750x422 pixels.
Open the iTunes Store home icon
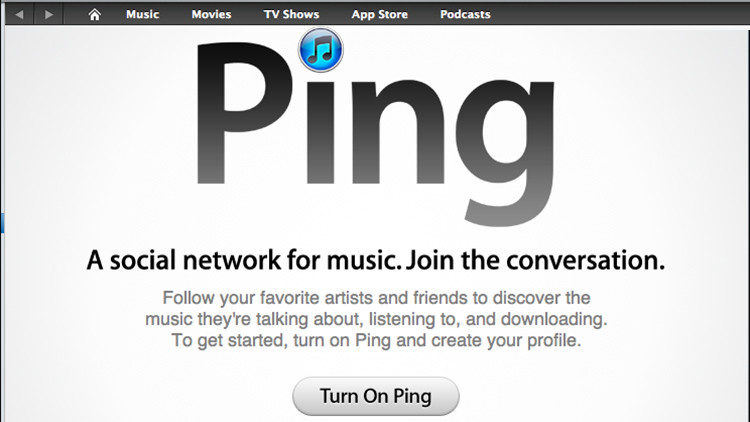point(94,15)
